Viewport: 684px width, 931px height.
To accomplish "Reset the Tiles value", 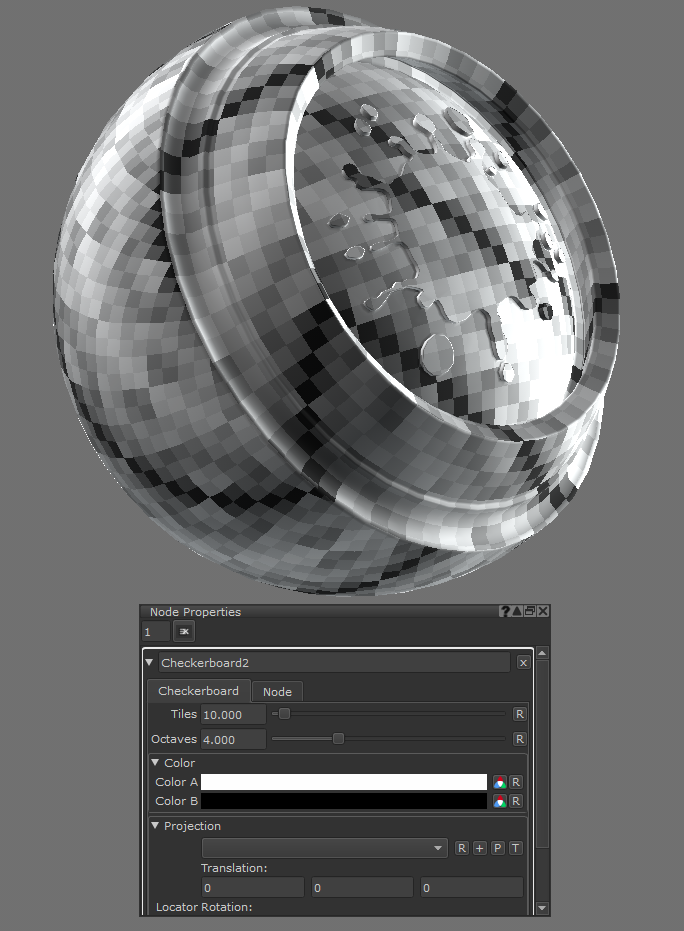I will [x=519, y=714].
